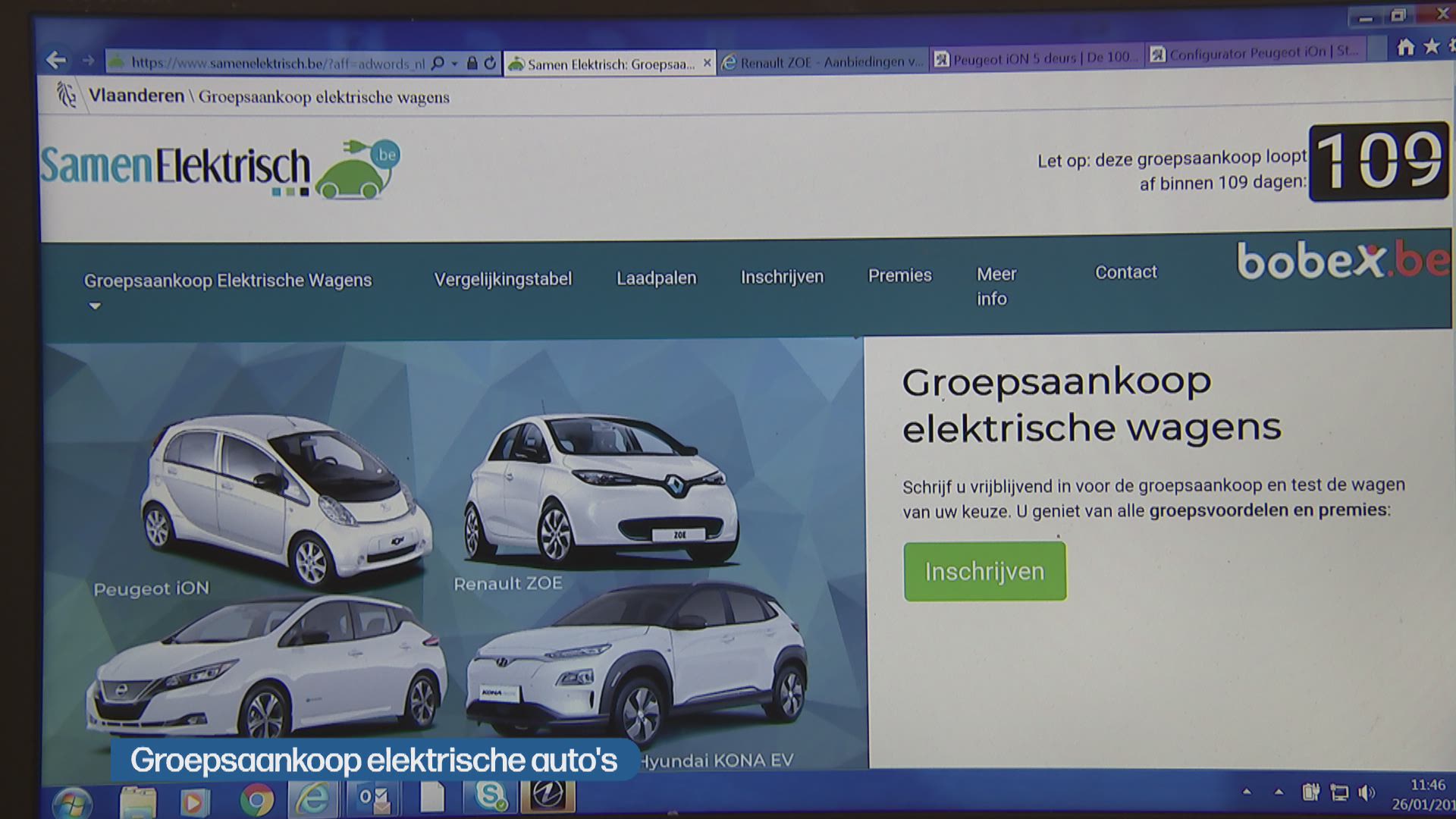Open the Laadpalen menu item
The width and height of the screenshot is (1456, 819).
(656, 278)
